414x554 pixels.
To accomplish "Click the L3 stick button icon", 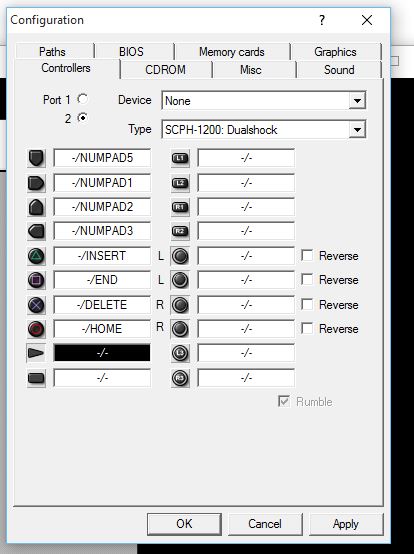I will [180, 353].
